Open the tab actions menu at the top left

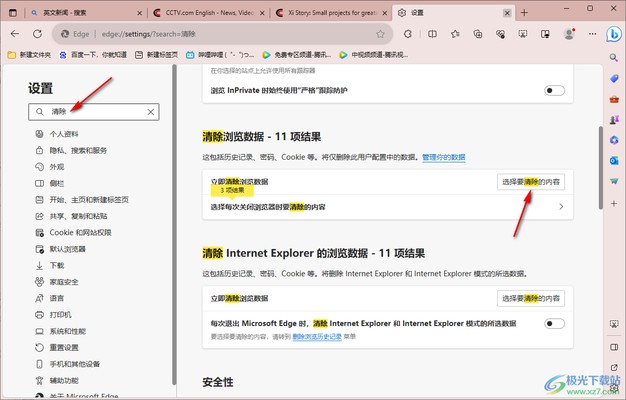pyautogui.click(x=12, y=13)
